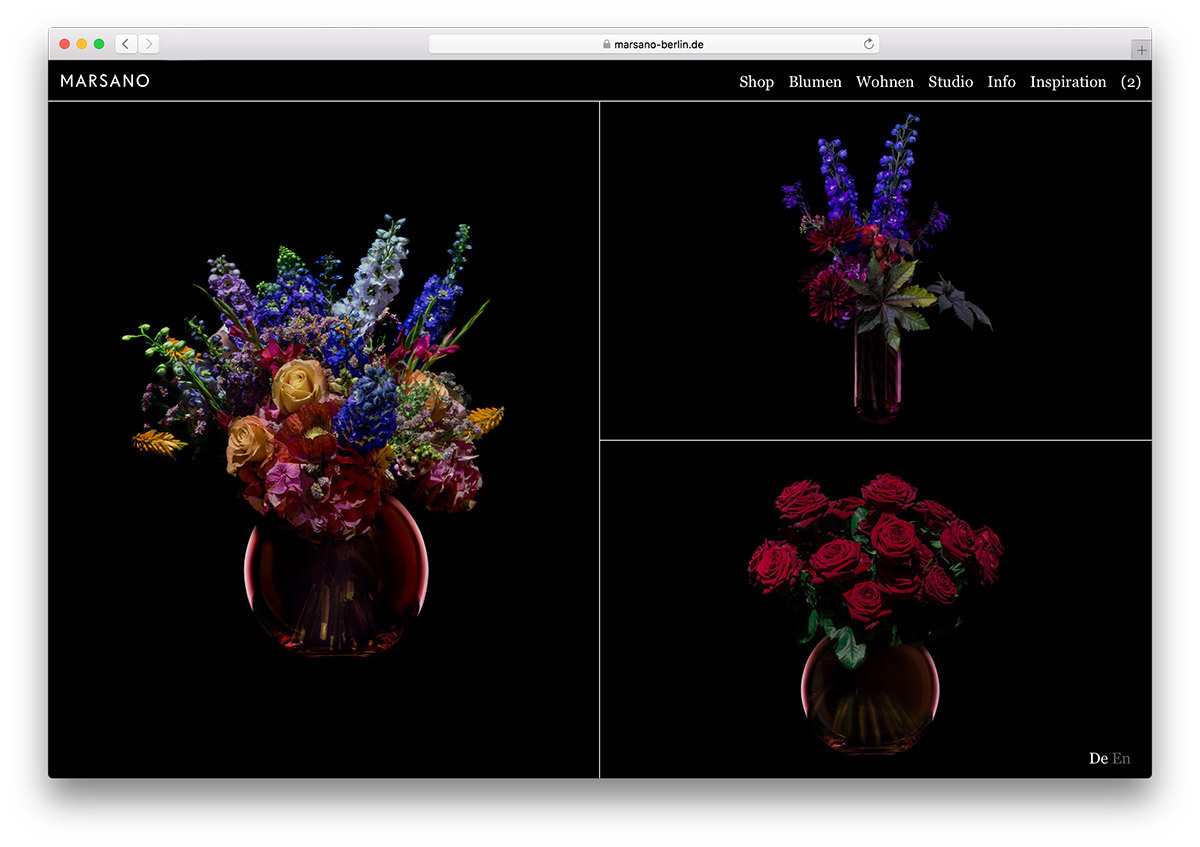The image size is (1200, 847).
Task: Open a new tab with the plus button
Action: [x=1141, y=50]
